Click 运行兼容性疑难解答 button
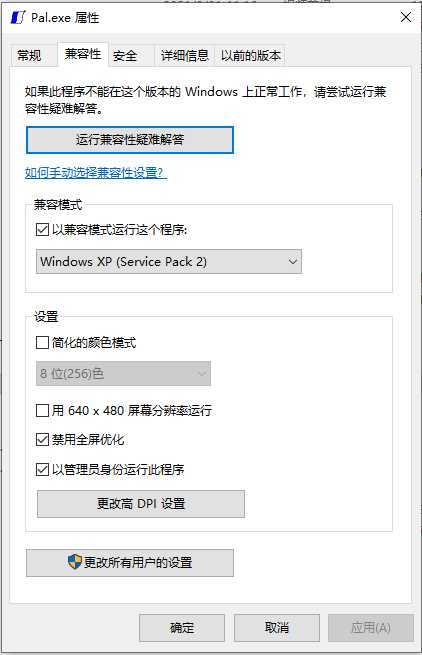 tap(130, 140)
